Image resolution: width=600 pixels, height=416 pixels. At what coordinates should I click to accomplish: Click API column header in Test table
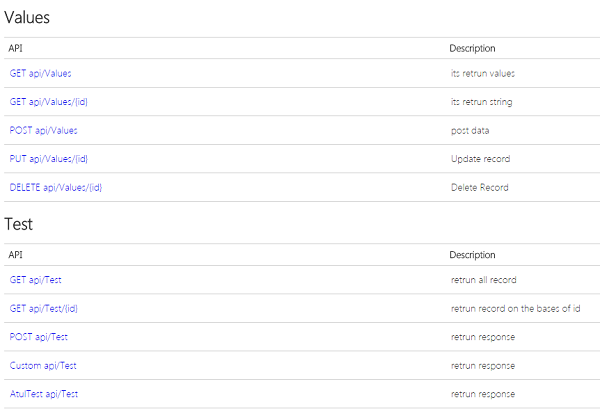[15, 255]
